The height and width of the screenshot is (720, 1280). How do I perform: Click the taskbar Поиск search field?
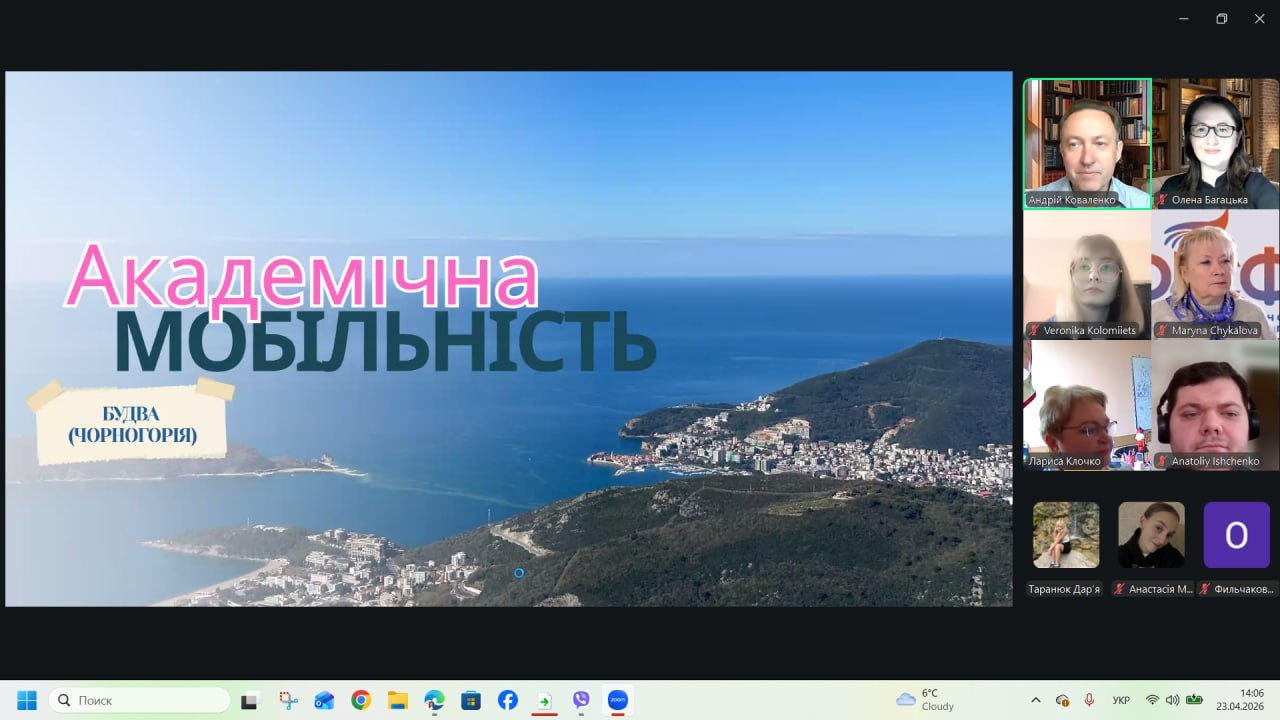tap(140, 700)
